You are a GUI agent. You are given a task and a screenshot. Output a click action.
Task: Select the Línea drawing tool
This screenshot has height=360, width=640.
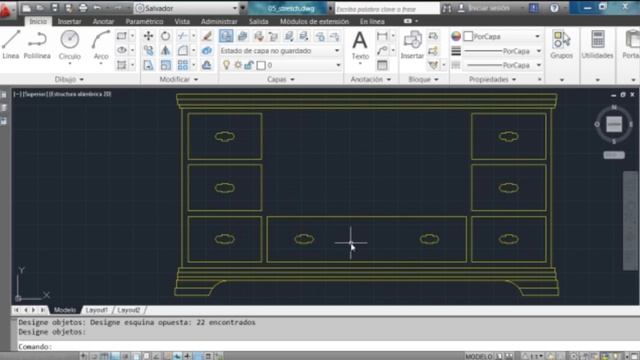pos(11,44)
